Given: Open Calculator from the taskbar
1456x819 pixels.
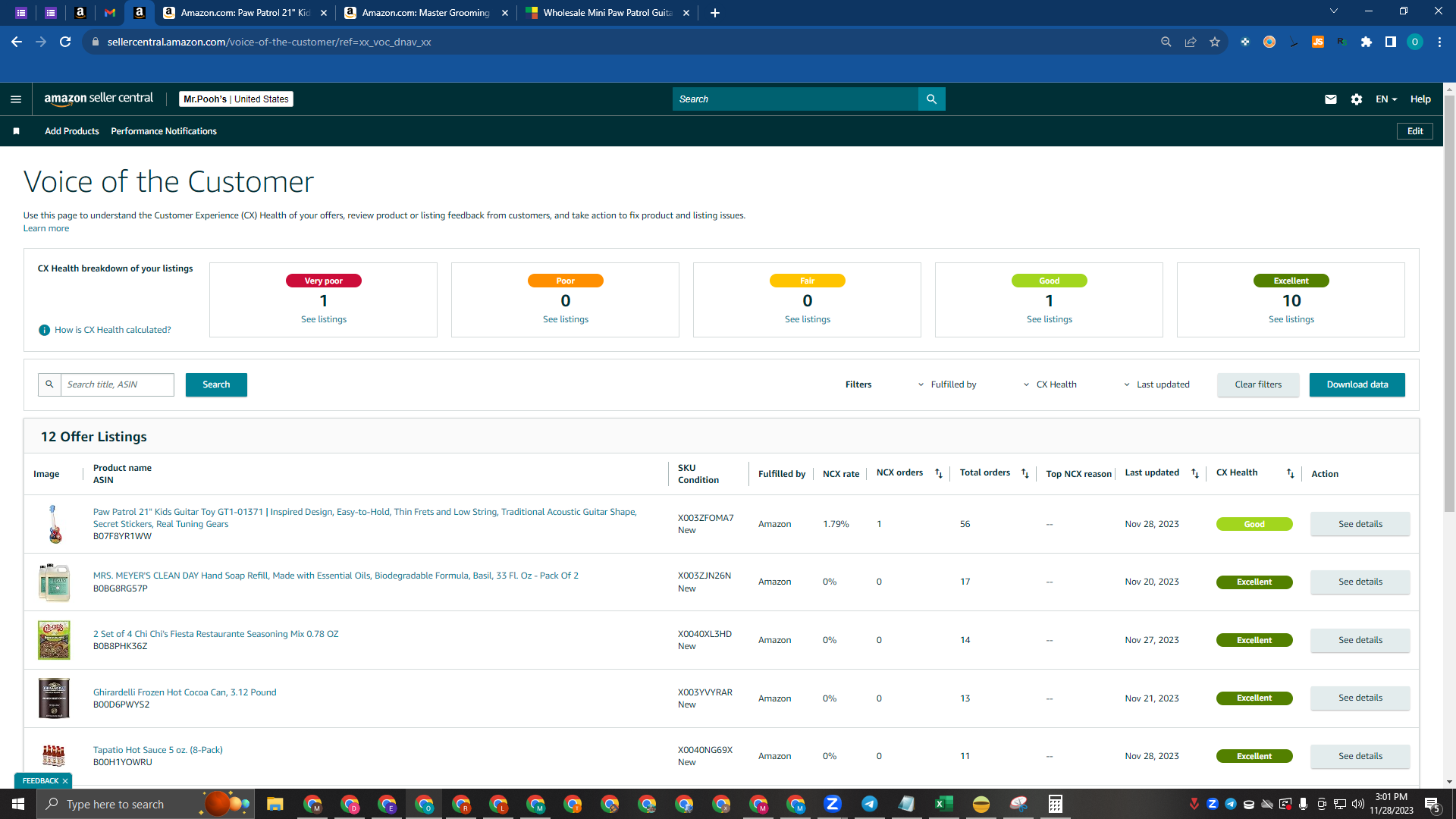Looking at the screenshot, I should [x=1056, y=804].
